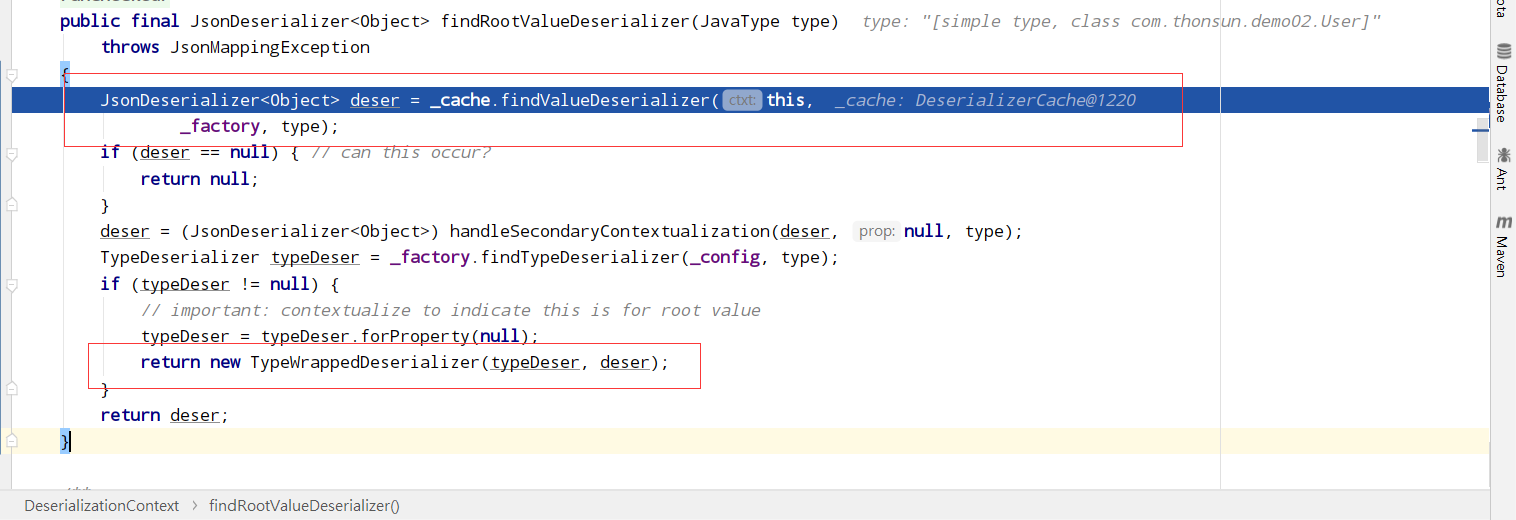1516x520 pixels.
Task: Collapse the 'if (deser == null)' block
Action: coord(11,153)
